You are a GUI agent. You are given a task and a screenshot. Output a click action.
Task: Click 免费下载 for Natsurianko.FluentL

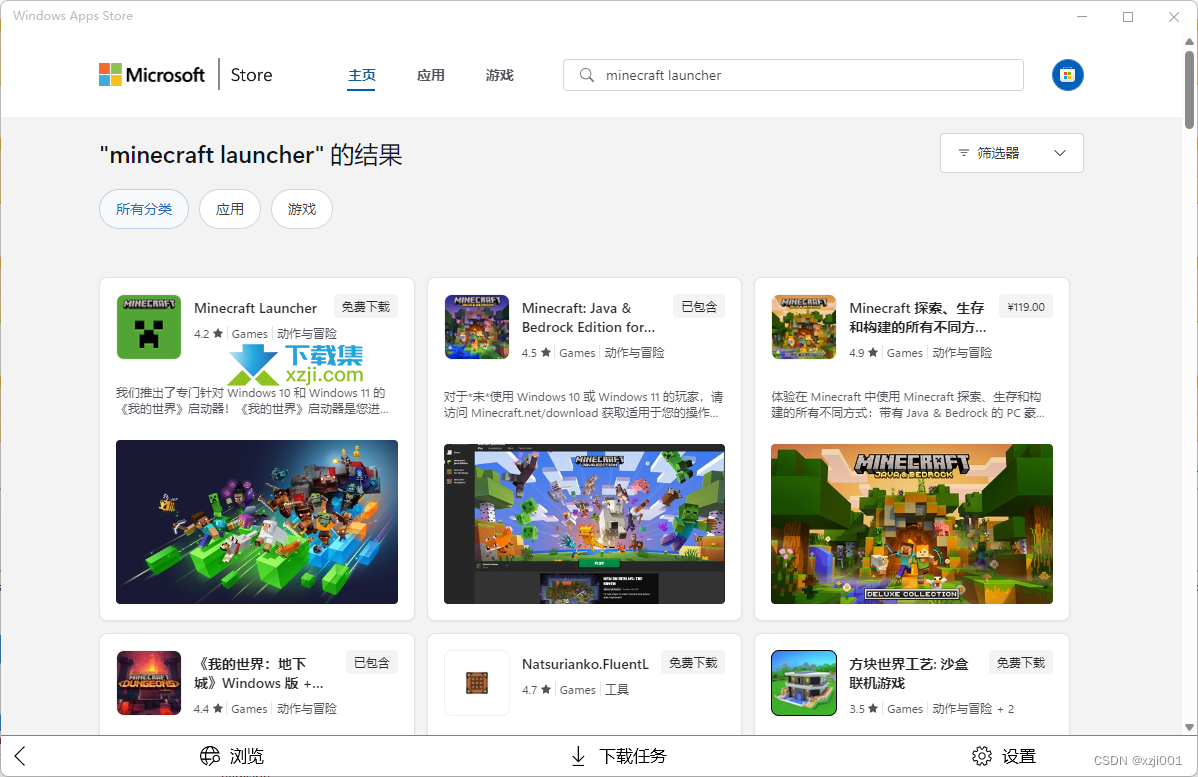click(693, 662)
